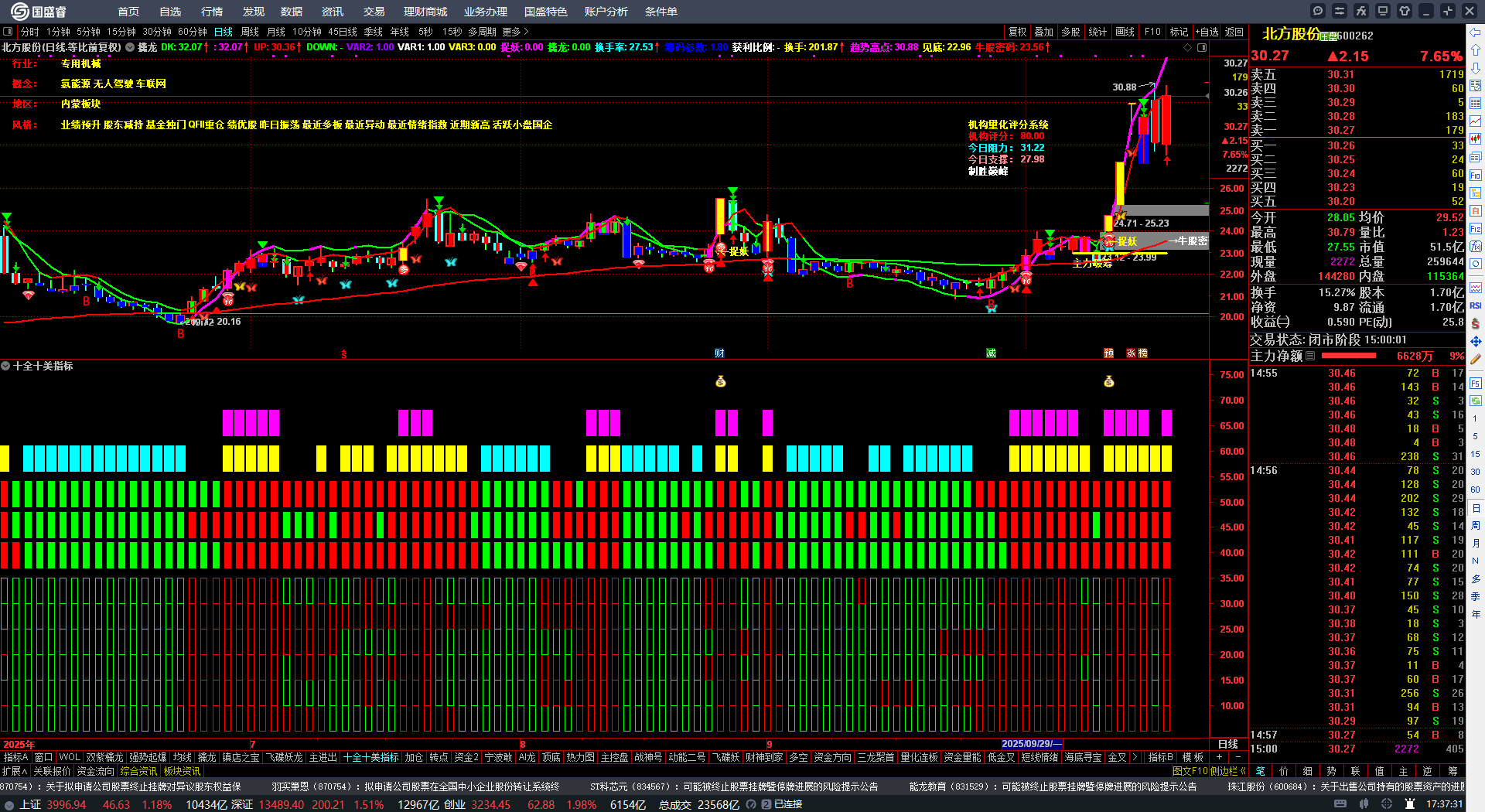This screenshot has height=812, width=1485.
Task: Click the refresh icon next to 总成交
Action: click(x=751, y=804)
